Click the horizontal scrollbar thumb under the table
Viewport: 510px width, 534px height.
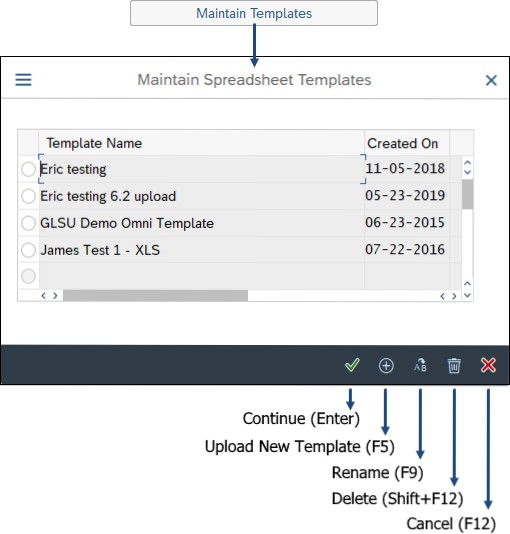tap(156, 296)
